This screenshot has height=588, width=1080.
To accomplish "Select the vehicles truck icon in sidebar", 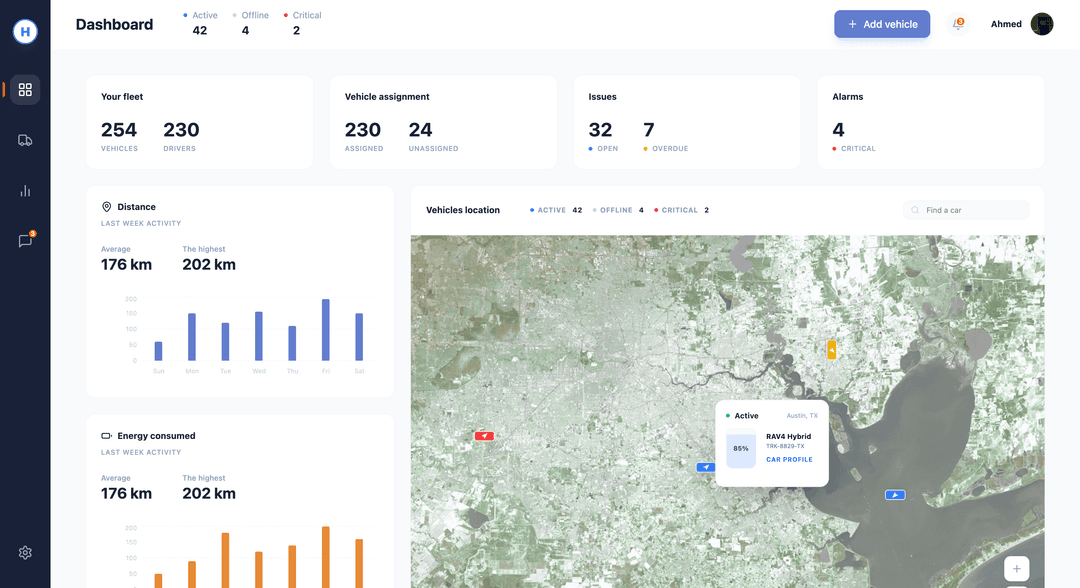I will (25, 139).
